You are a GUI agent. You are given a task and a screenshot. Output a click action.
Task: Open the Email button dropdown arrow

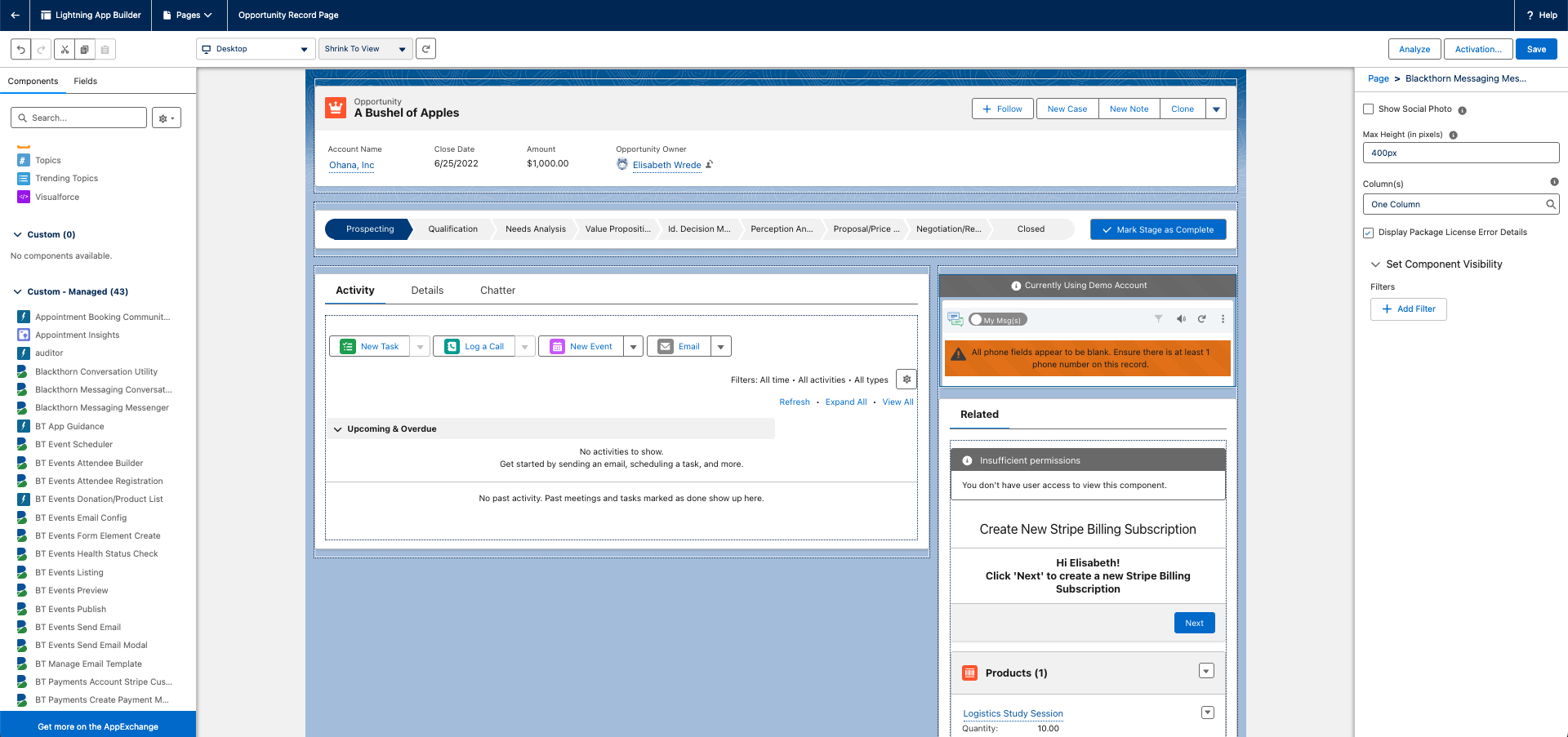coord(720,347)
